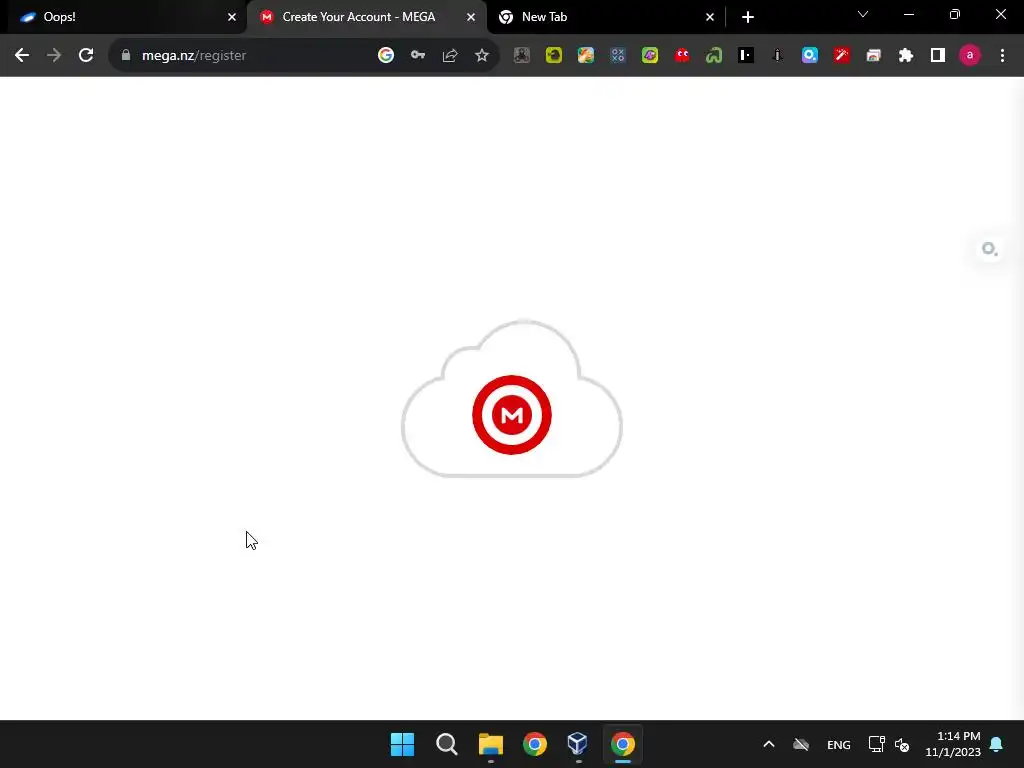Open the black-and-white bar extension icon

point(746,56)
